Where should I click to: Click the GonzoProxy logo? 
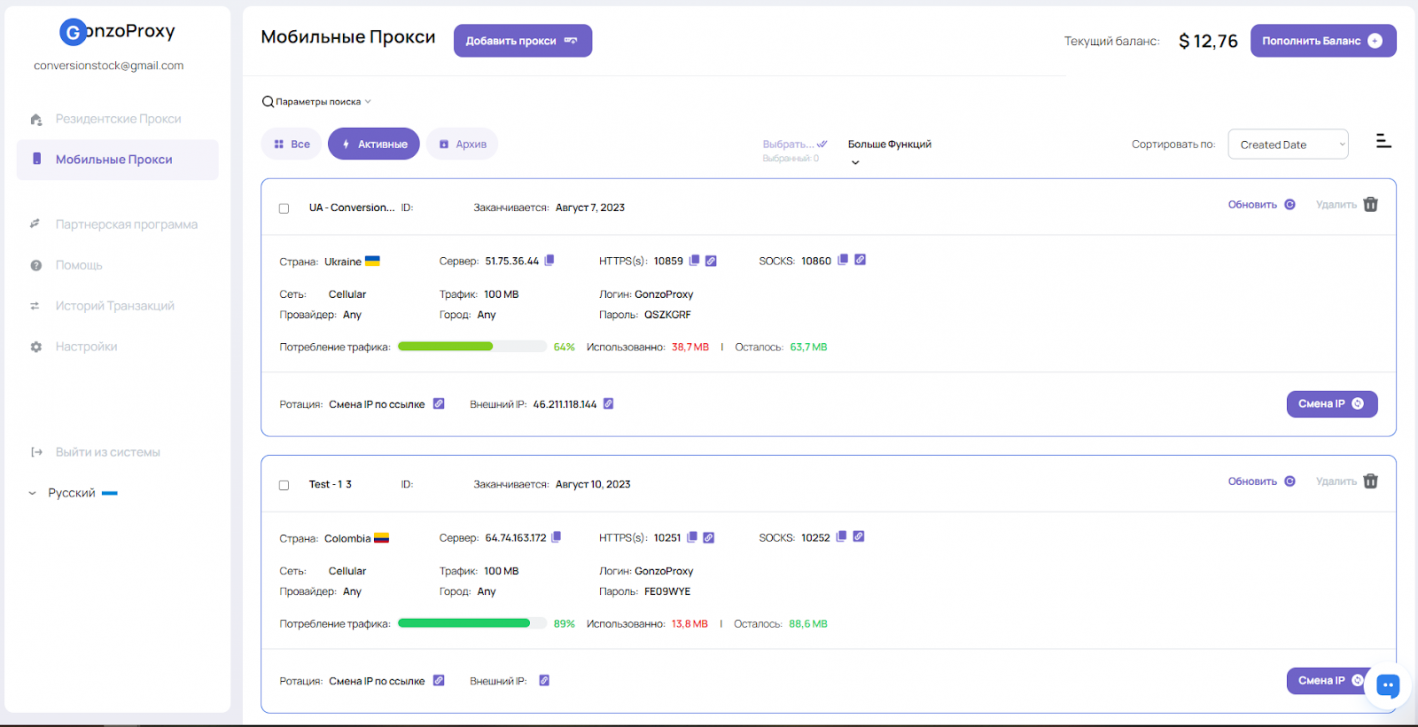pos(117,32)
